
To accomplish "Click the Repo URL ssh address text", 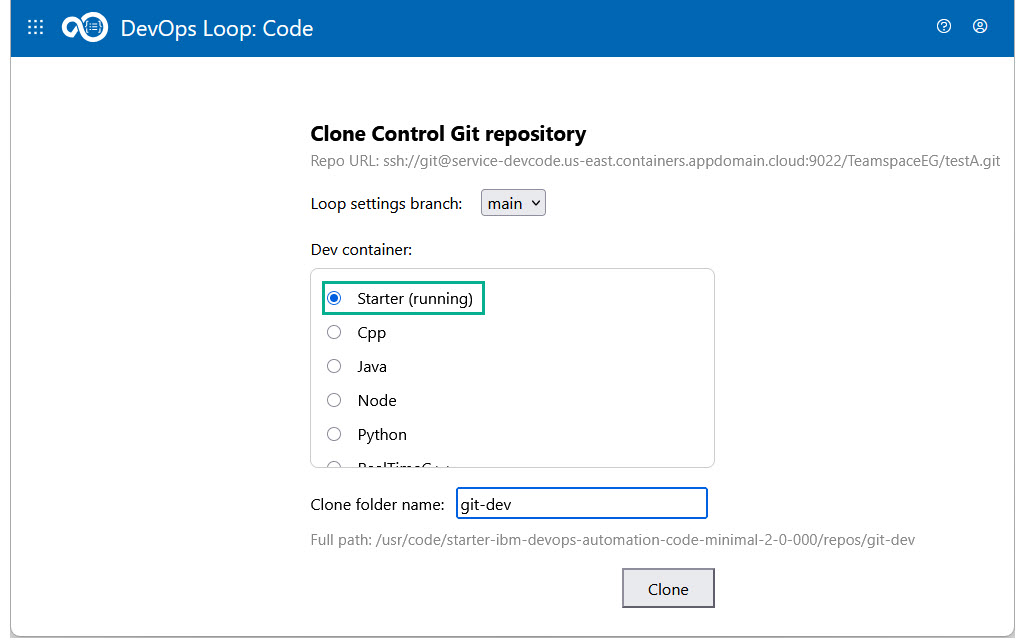I will pos(655,160).
